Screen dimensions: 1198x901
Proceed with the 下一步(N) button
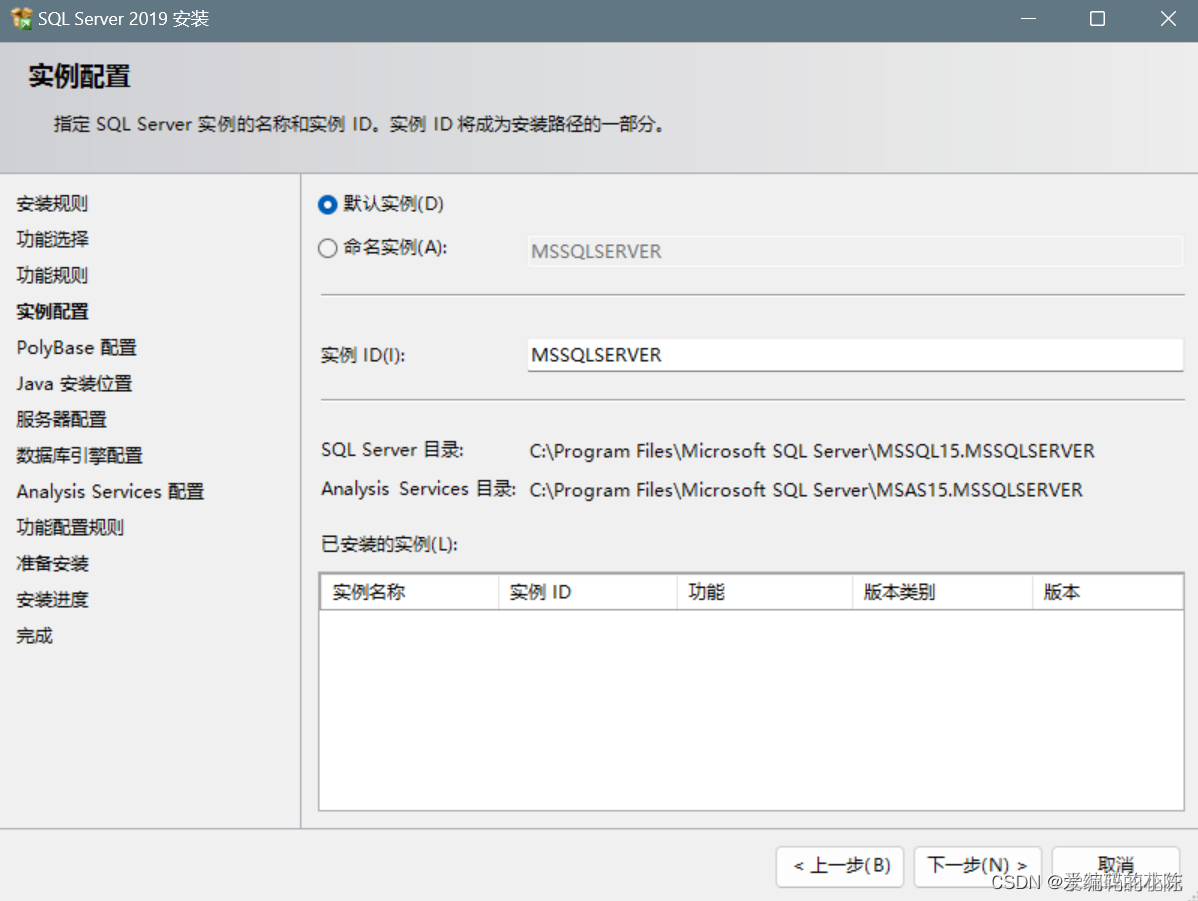point(977,866)
